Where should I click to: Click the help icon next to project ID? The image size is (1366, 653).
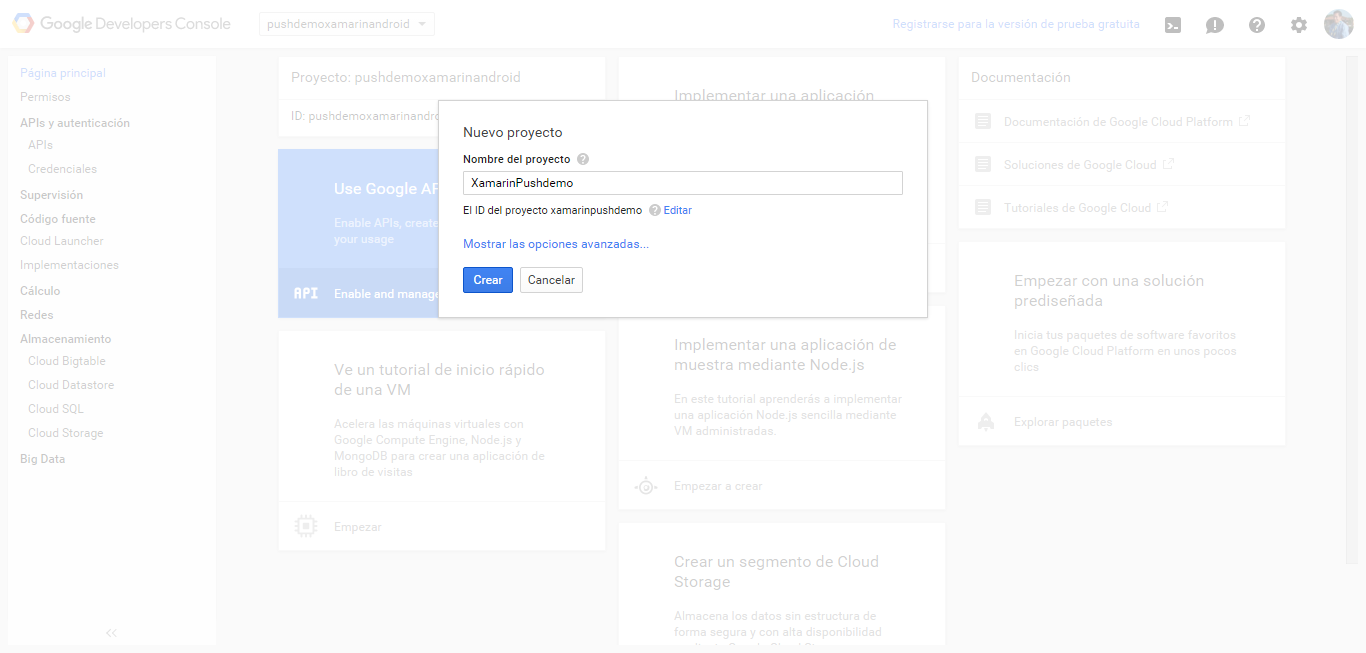click(655, 210)
